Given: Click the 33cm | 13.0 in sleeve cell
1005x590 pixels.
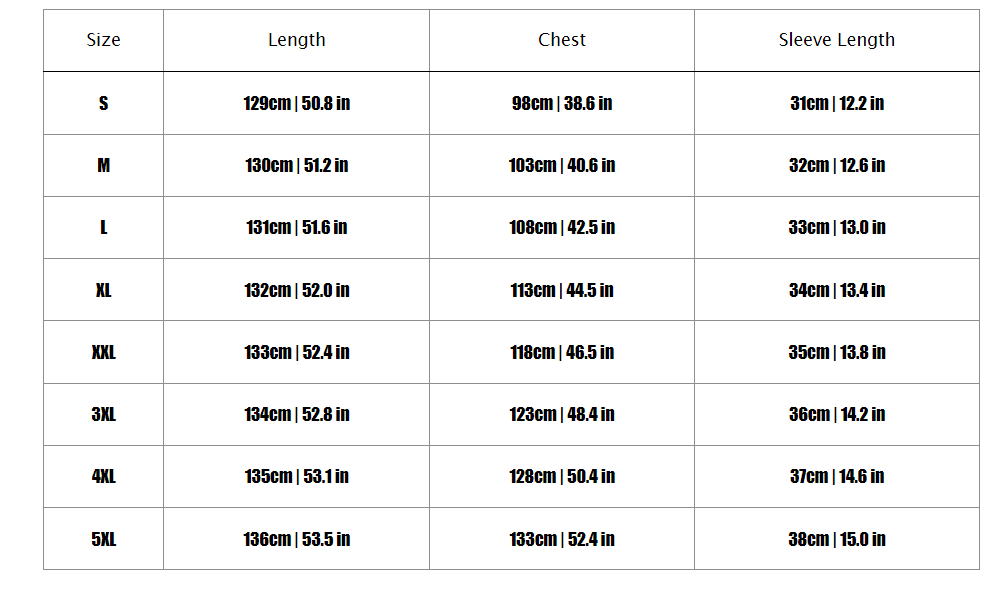Looking at the screenshot, I should click(837, 227).
